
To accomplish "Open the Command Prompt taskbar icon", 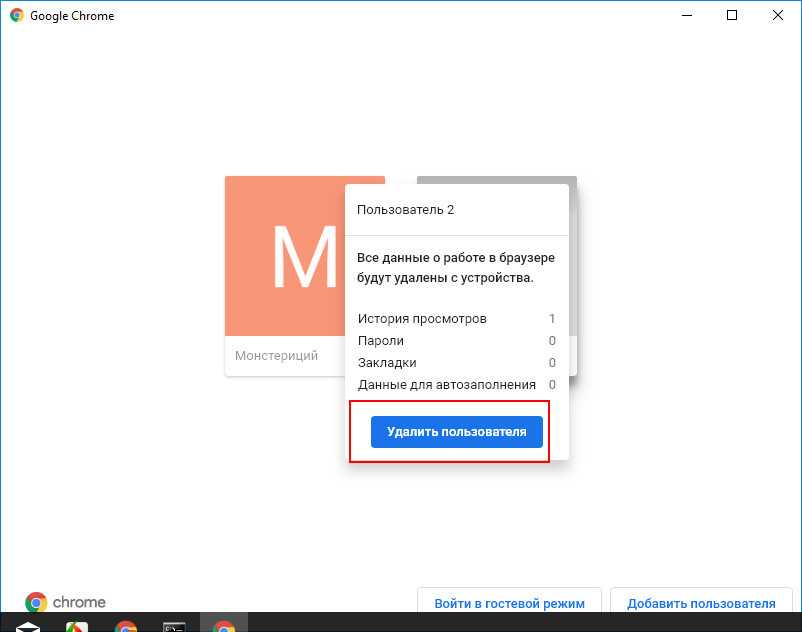I will pos(174,626).
